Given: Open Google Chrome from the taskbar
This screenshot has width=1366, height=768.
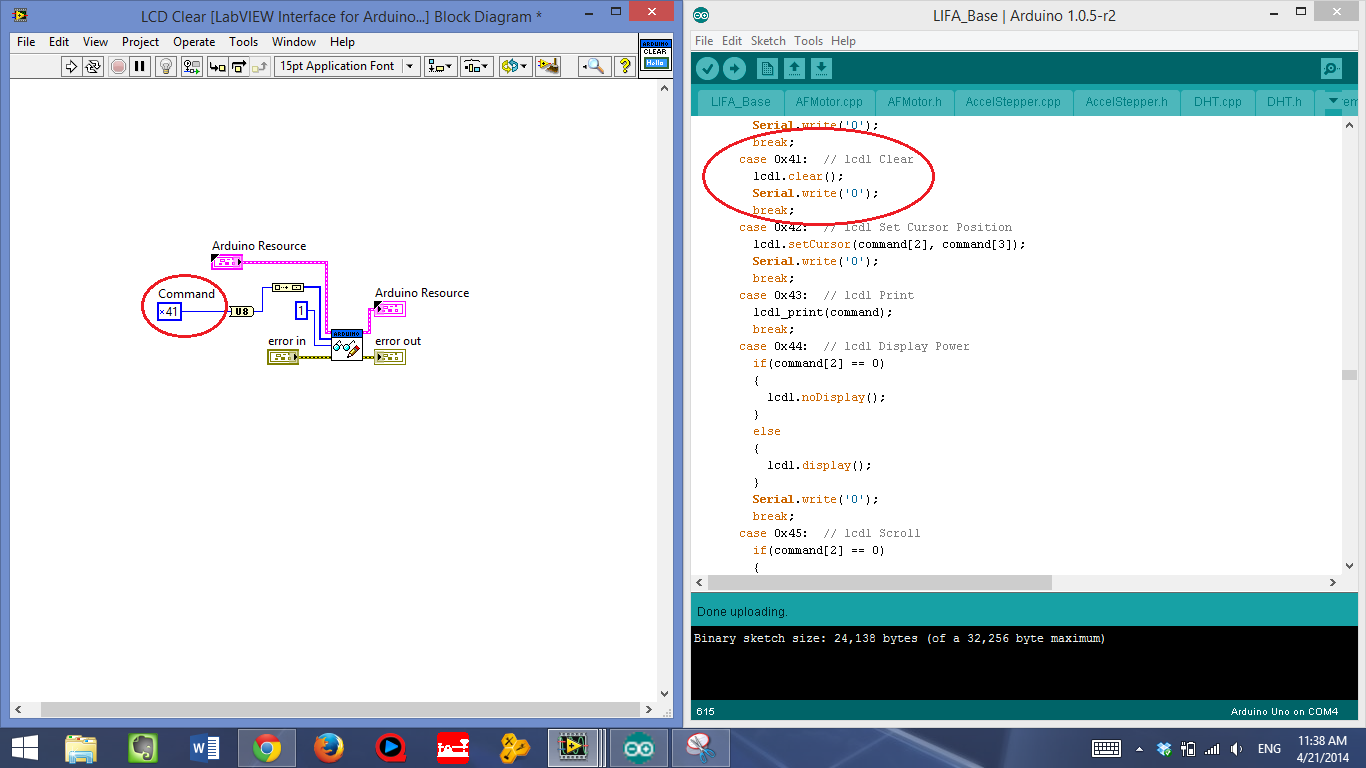Looking at the screenshot, I should point(266,748).
